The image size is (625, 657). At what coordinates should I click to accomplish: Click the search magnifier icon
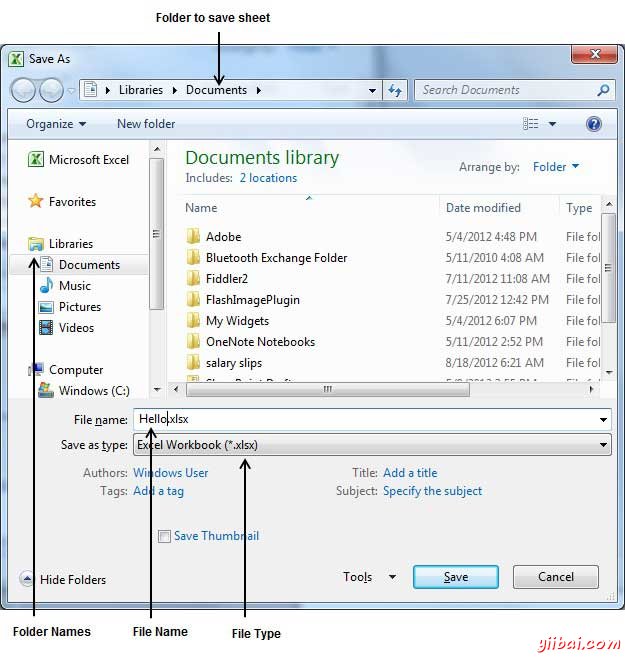603,90
